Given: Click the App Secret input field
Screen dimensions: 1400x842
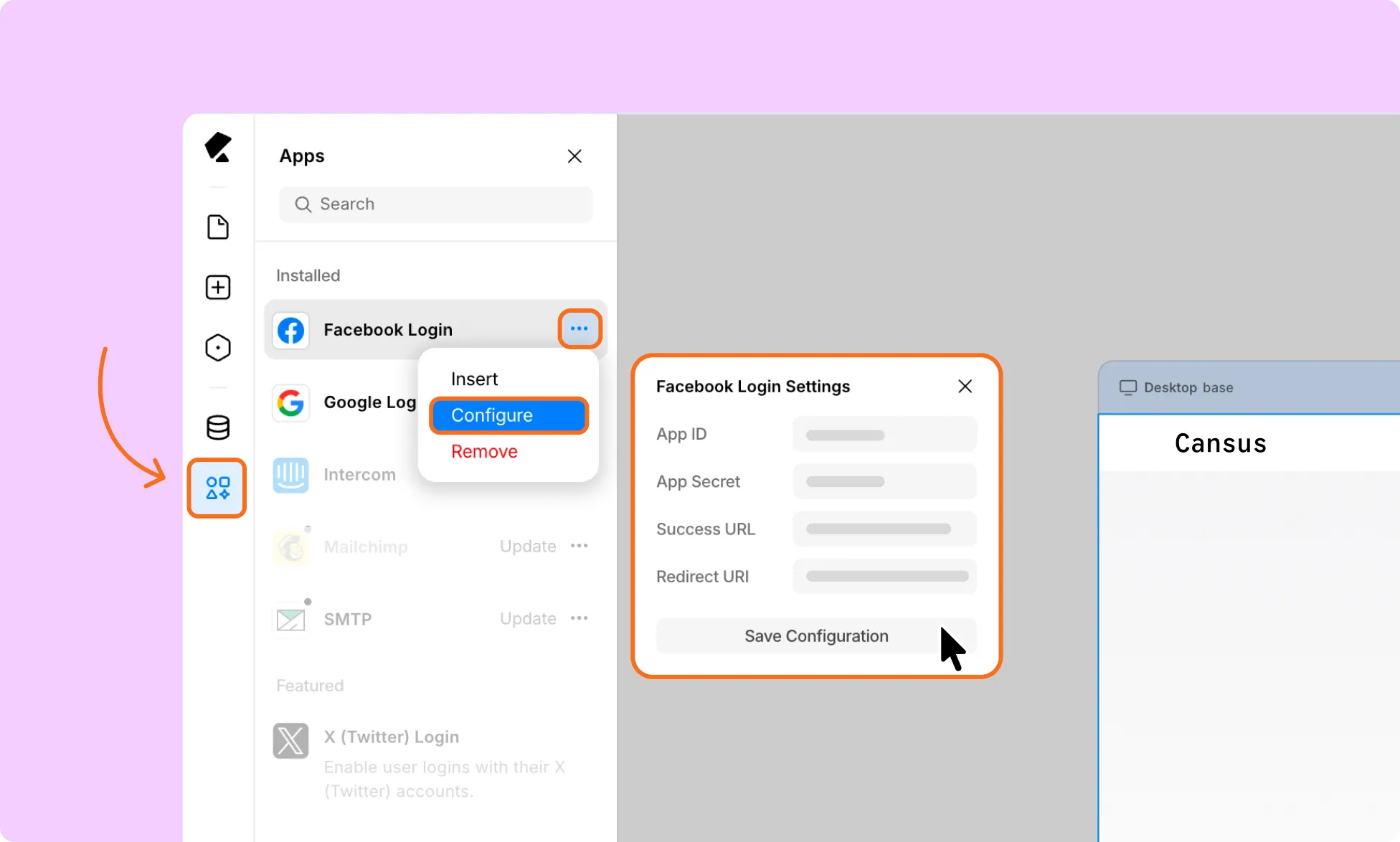Looking at the screenshot, I should pyautogui.click(x=885, y=482).
